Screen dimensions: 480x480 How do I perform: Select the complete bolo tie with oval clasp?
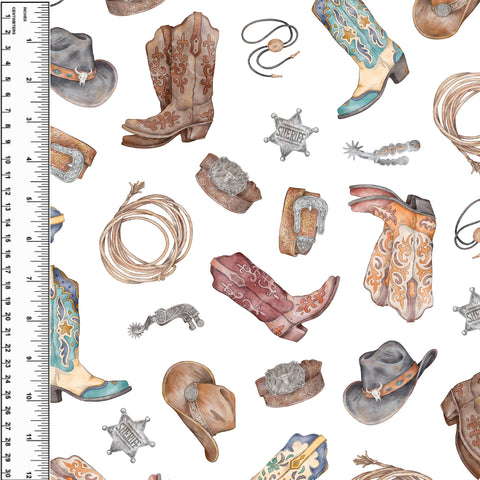coord(270,48)
